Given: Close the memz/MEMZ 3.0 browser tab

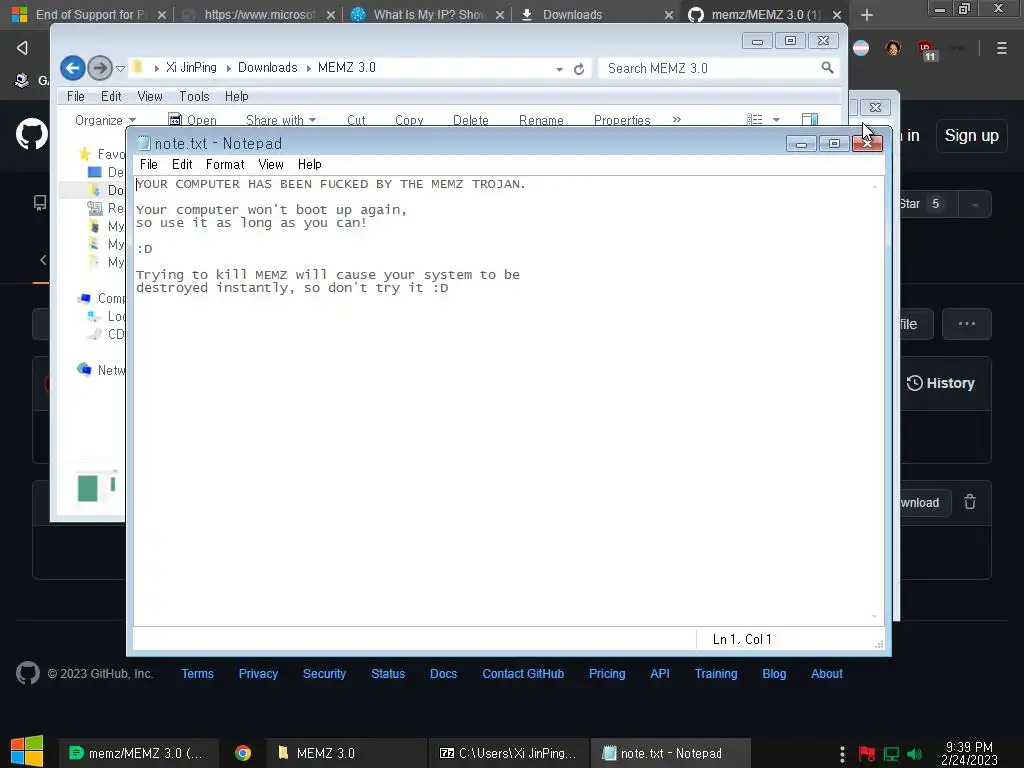Looking at the screenshot, I should pos(837,15).
